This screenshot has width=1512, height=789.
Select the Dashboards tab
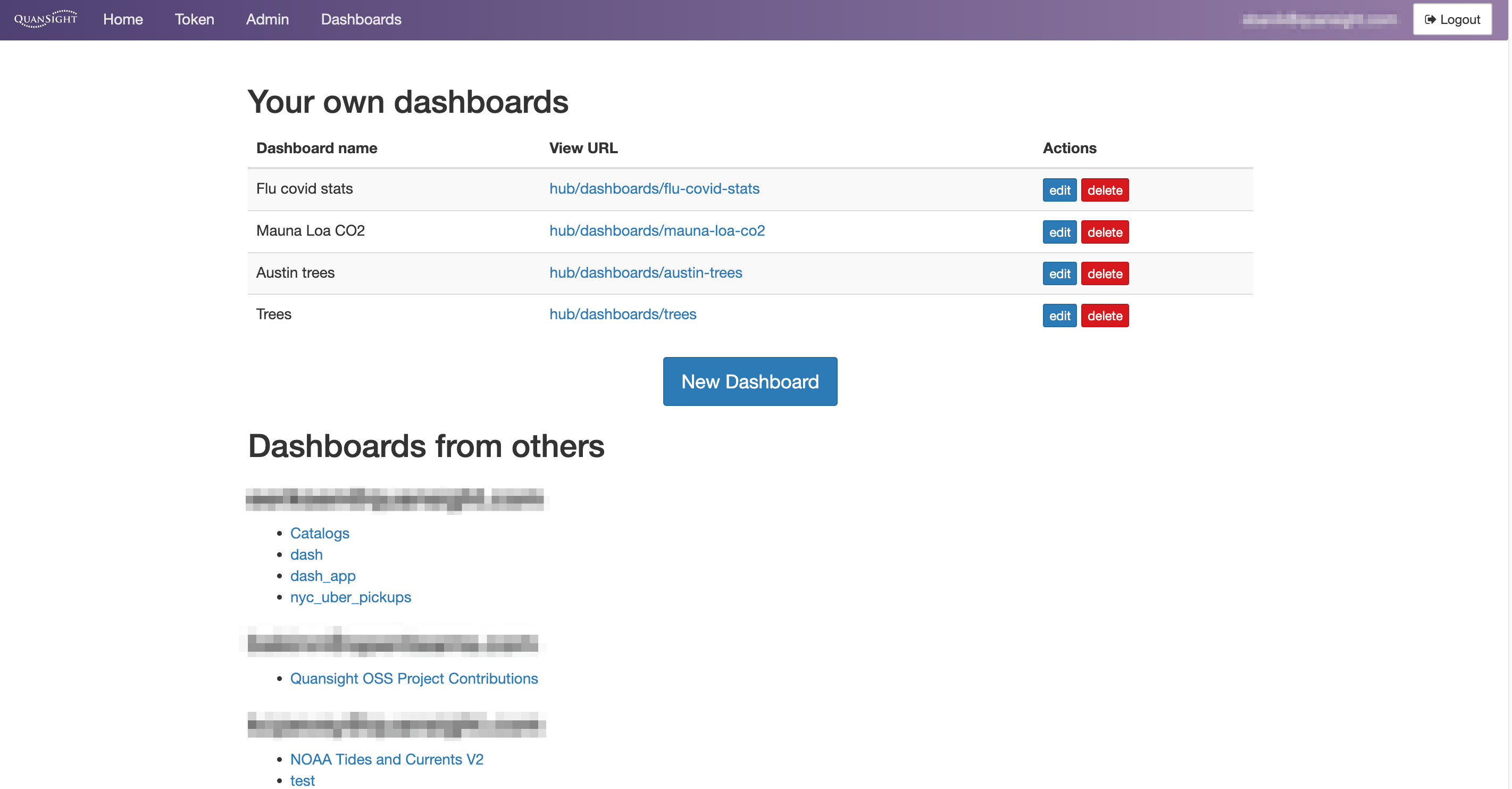(x=362, y=19)
